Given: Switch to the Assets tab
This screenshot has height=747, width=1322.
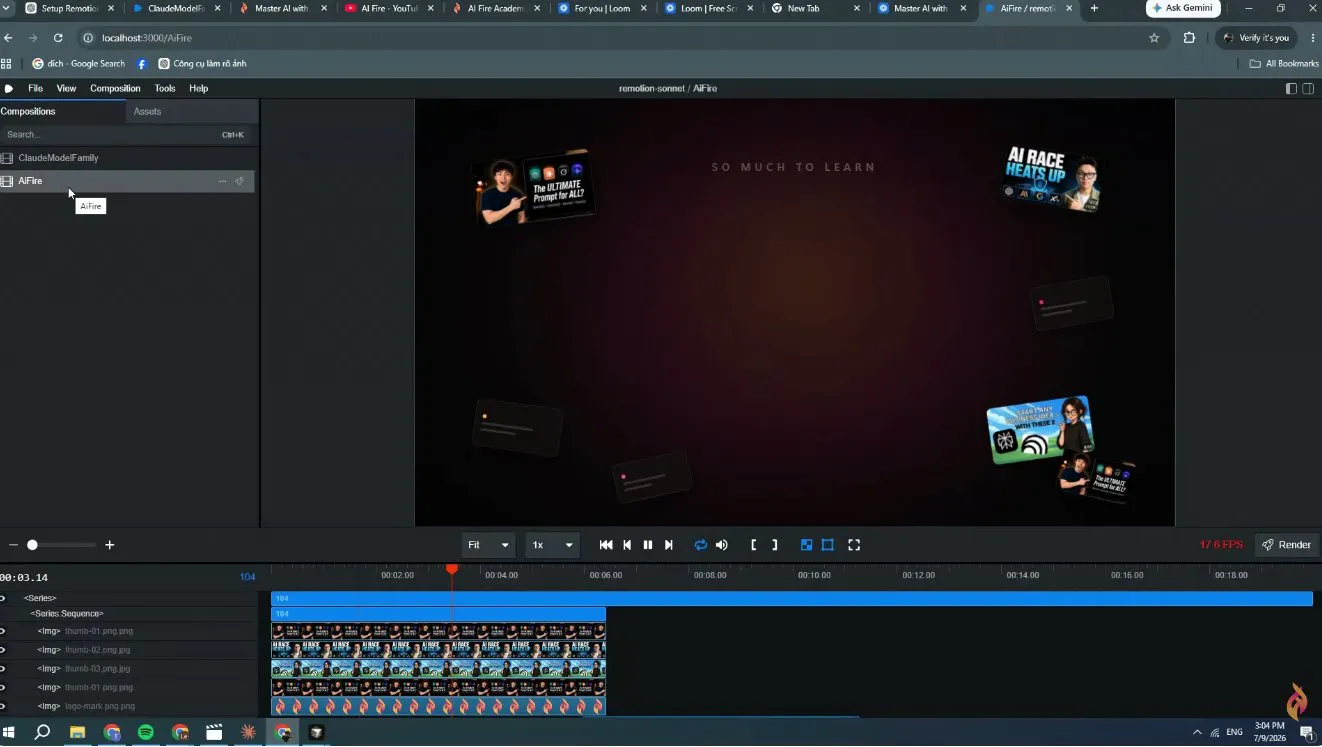Looking at the screenshot, I should pos(147,111).
